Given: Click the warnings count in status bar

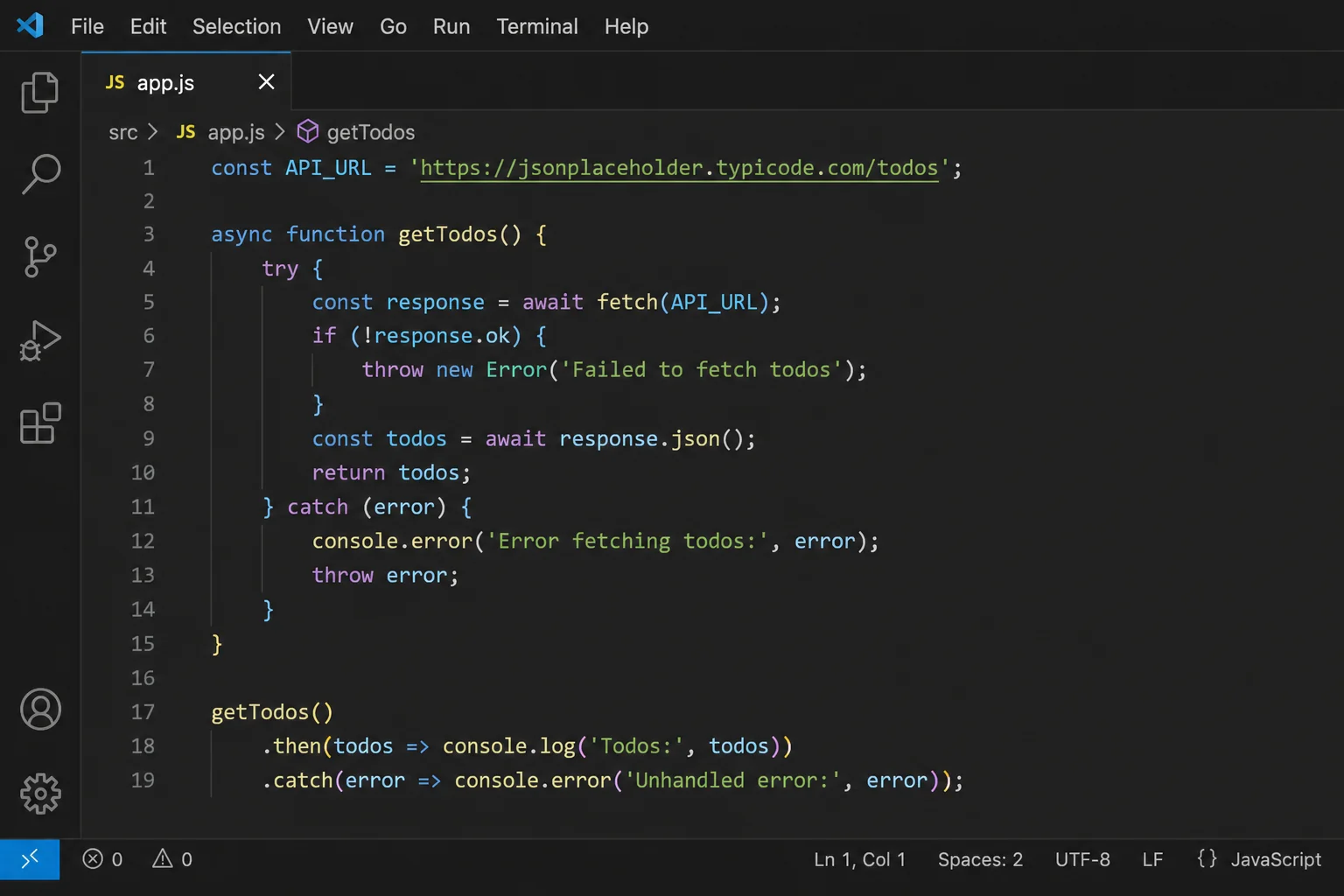Looking at the screenshot, I should [x=172, y=859].
